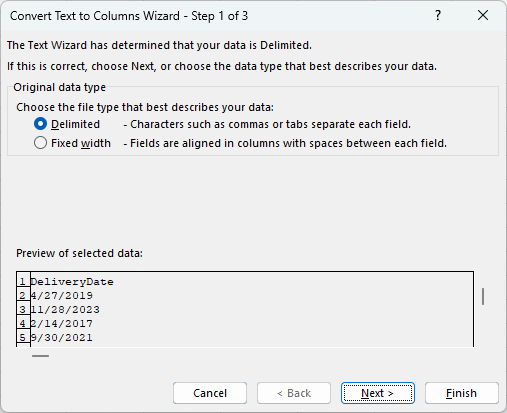Viewport: 507px width, 413px height.
Task: Click the preview vertical scrollbar thumb
Action: pos(483,296)
